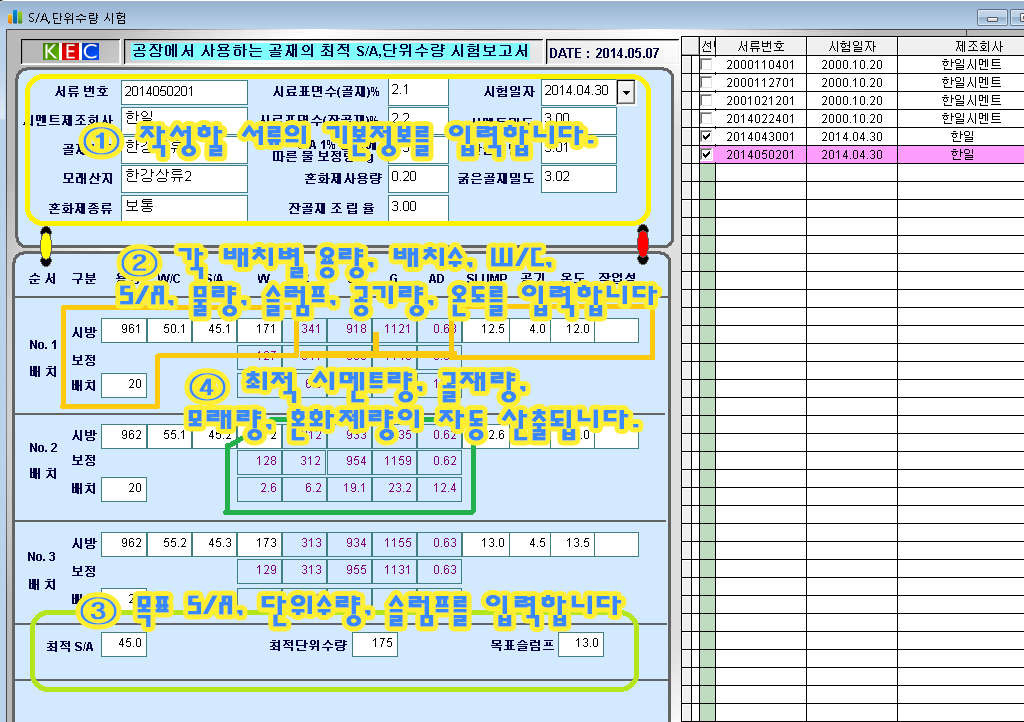
Task: Uncheck the box for document 2014050201
Action: point(707,155)
